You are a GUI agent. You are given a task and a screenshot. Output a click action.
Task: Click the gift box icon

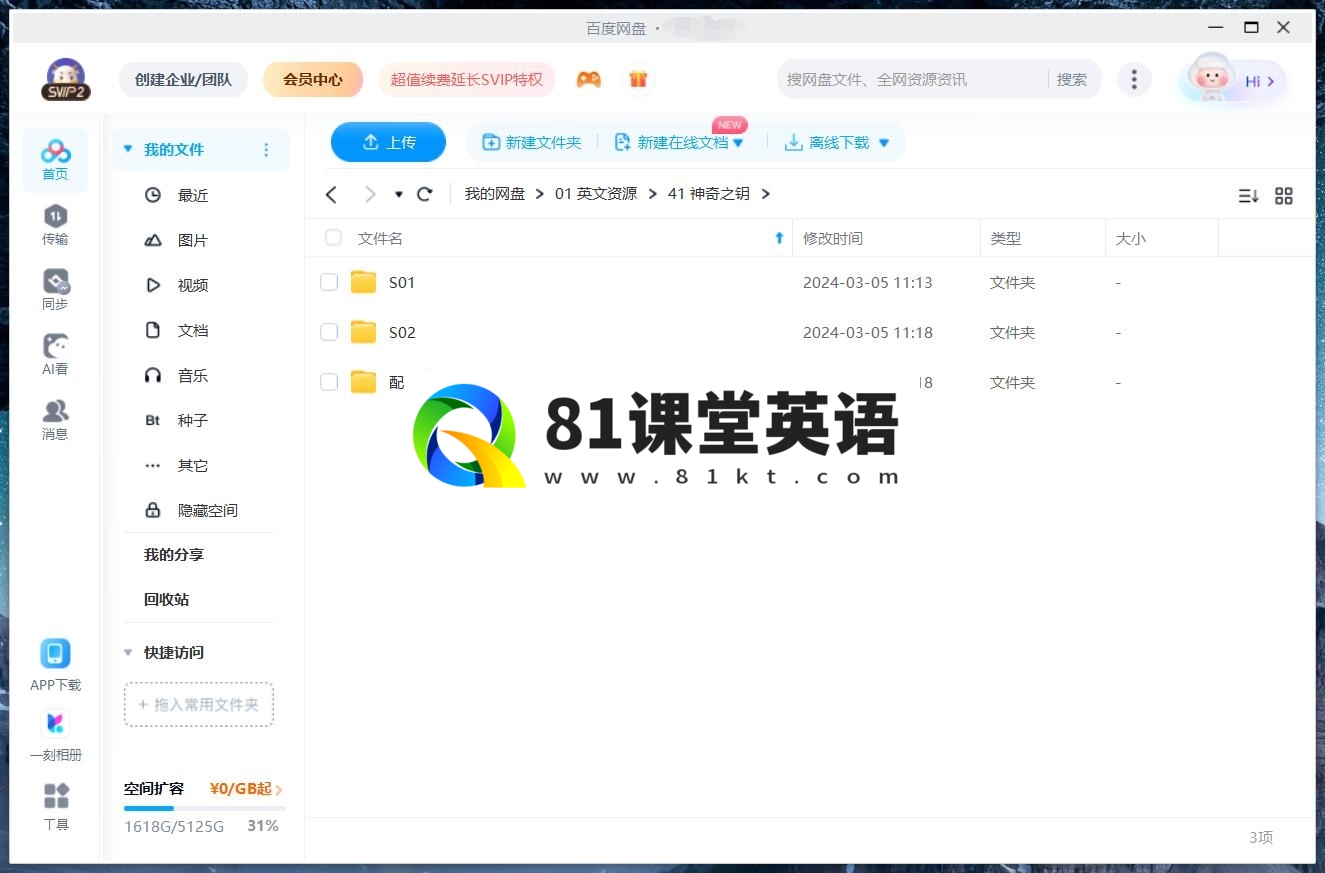[638, 79]
